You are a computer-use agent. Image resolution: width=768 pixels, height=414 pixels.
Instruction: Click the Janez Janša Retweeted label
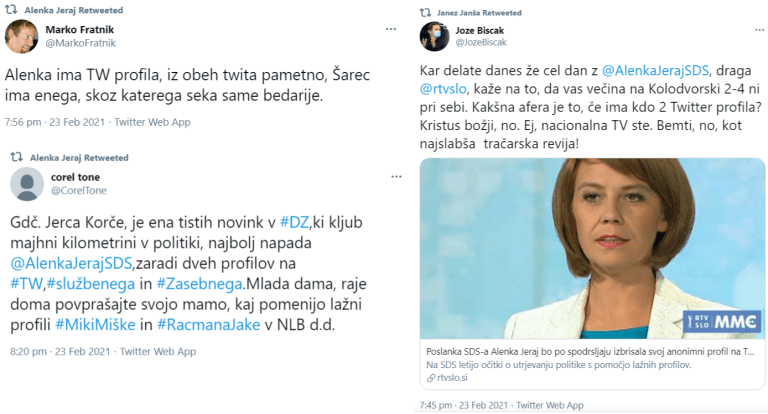coord(473,13)
